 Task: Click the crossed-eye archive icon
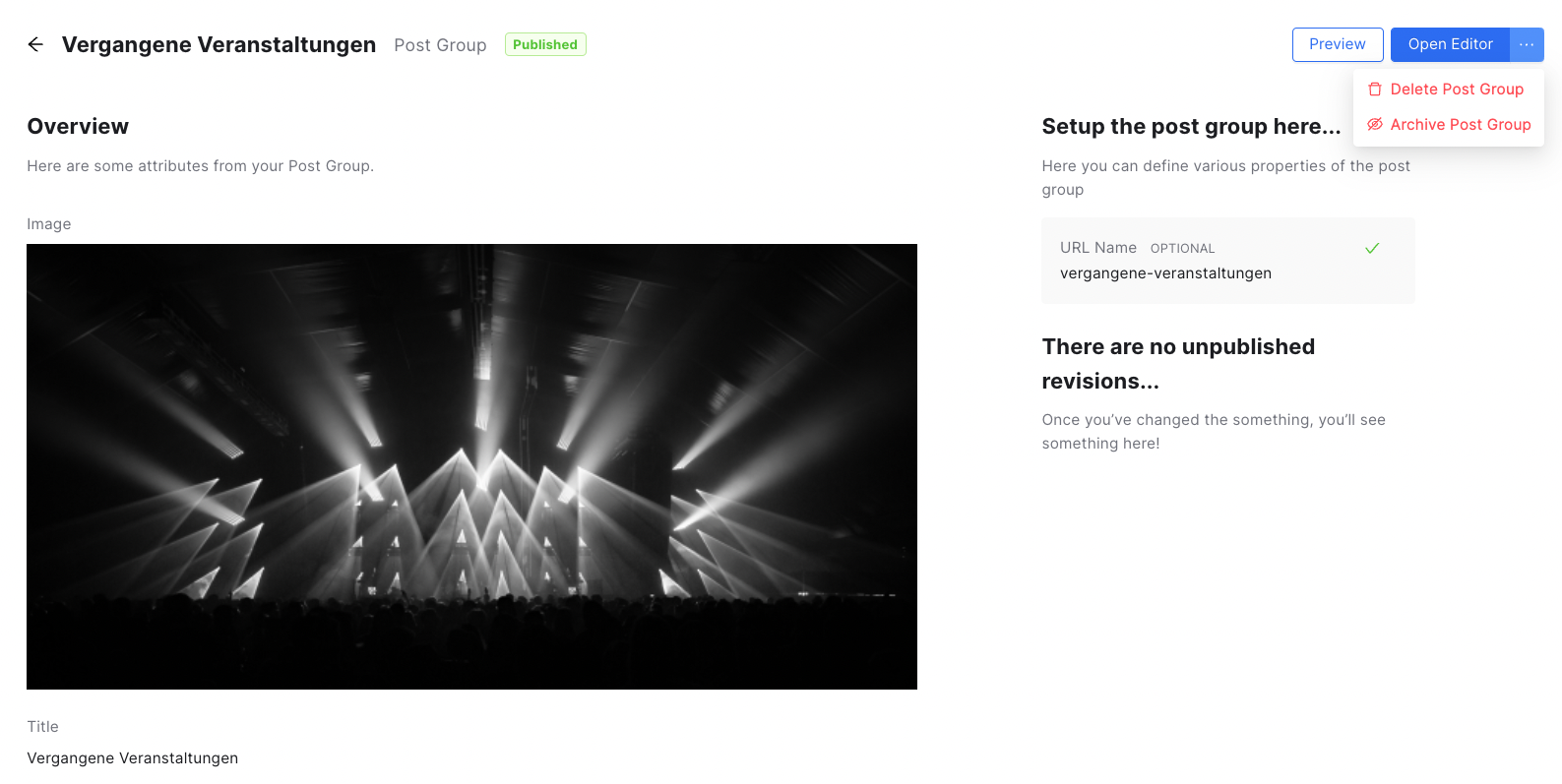1375,124
